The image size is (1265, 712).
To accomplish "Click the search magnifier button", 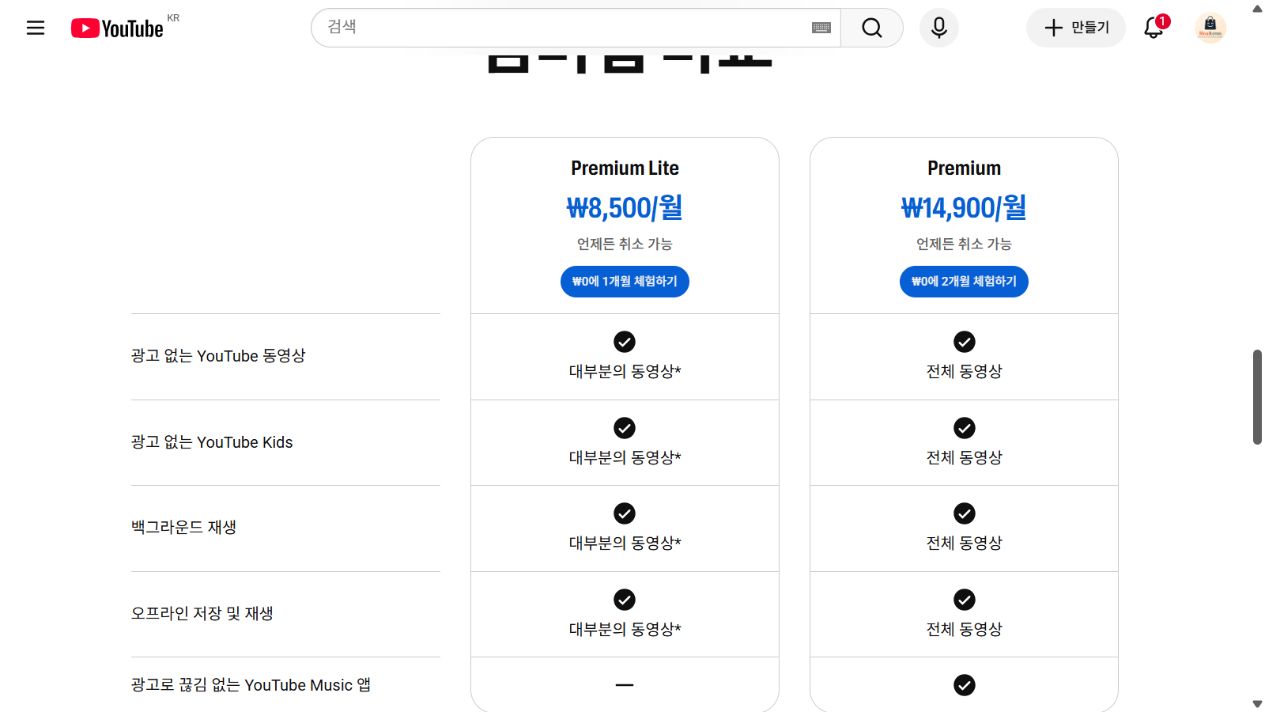I will tap(872, 28).
